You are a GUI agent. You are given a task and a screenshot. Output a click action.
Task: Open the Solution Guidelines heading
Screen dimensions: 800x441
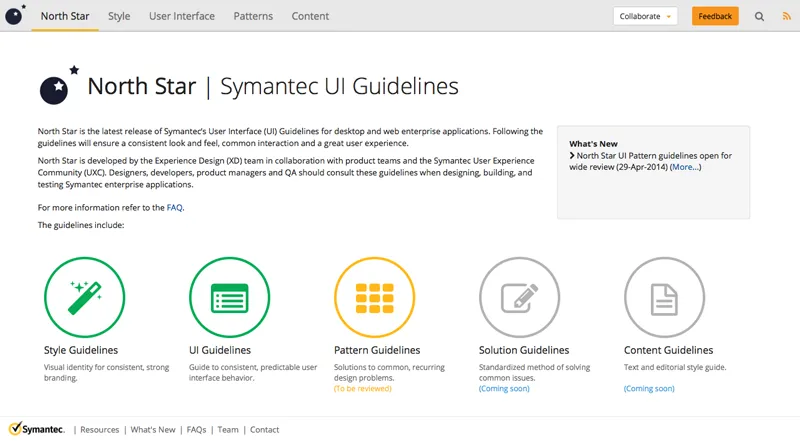(524, 350)
